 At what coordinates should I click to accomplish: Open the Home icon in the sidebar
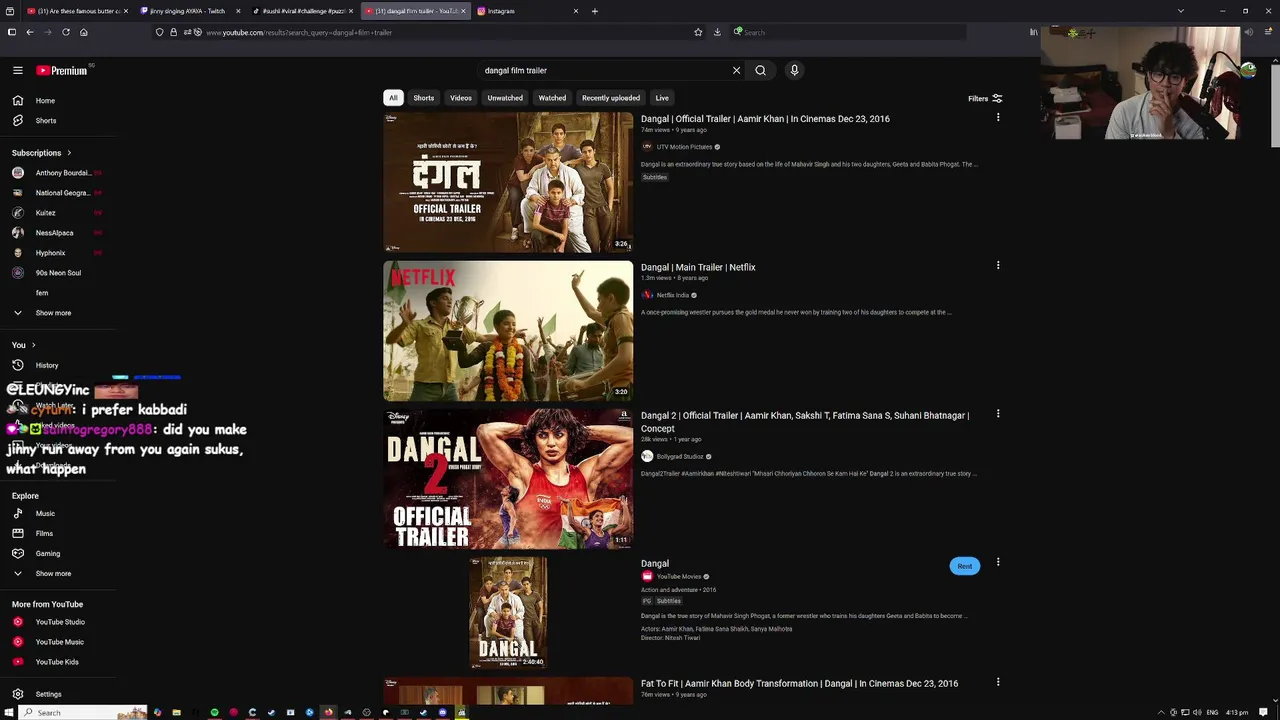[17, 100]
